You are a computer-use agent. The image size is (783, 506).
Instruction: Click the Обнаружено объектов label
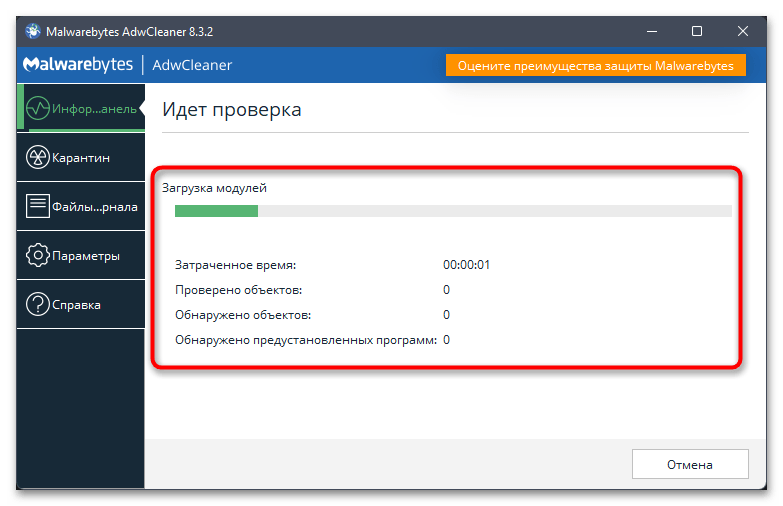tap(243, 315)
